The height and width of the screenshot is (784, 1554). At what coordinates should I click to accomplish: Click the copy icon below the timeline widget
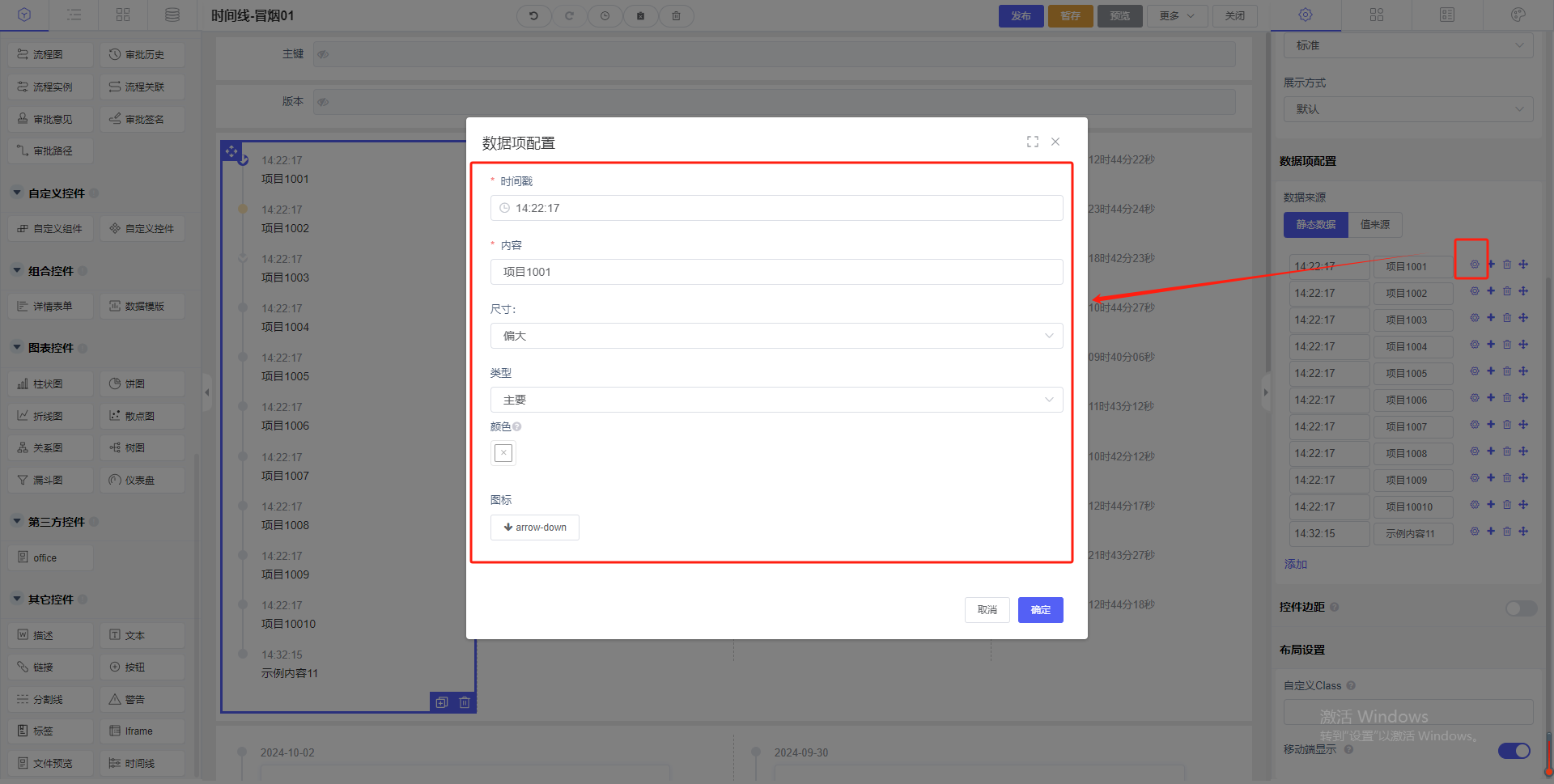click(x=441, y=702)
